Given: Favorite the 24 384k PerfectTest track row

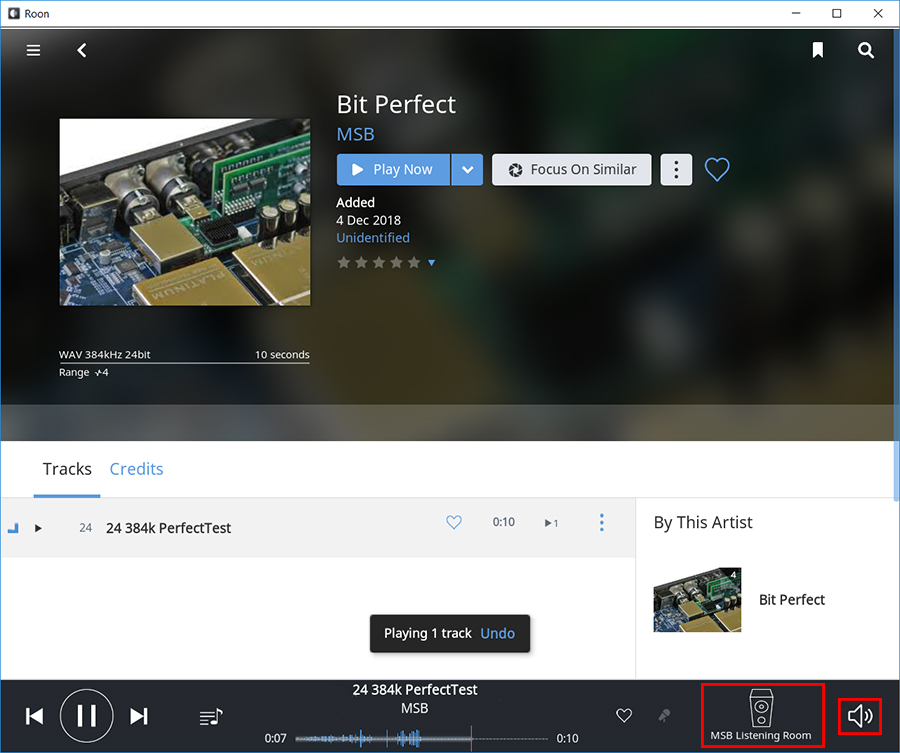Looking at the screenshot, I should point(454,522).
